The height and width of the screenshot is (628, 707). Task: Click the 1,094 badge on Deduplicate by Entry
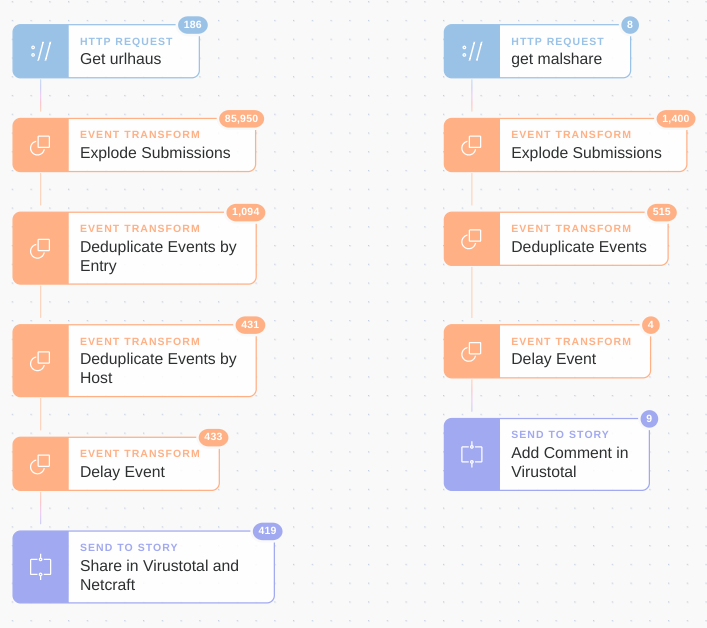(x=246, y=212)
